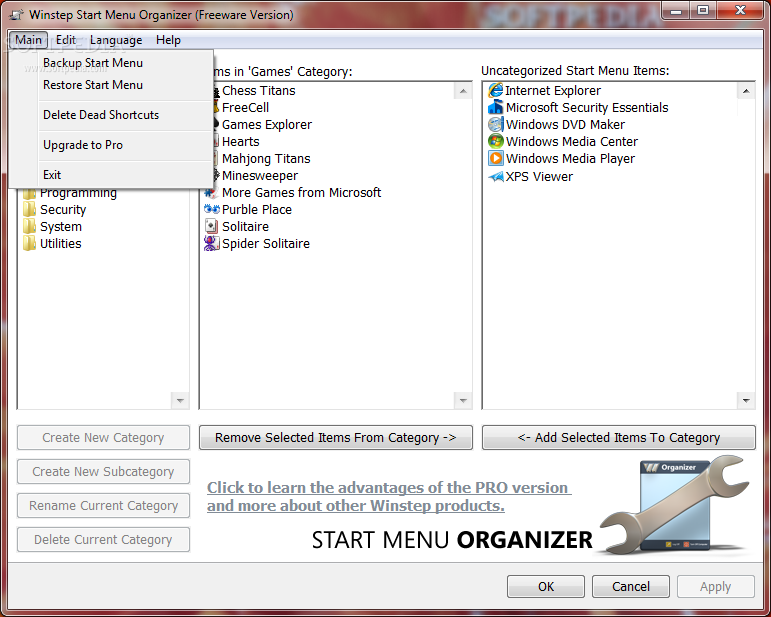Click the Windows Media Center icon

pos(496,142)
